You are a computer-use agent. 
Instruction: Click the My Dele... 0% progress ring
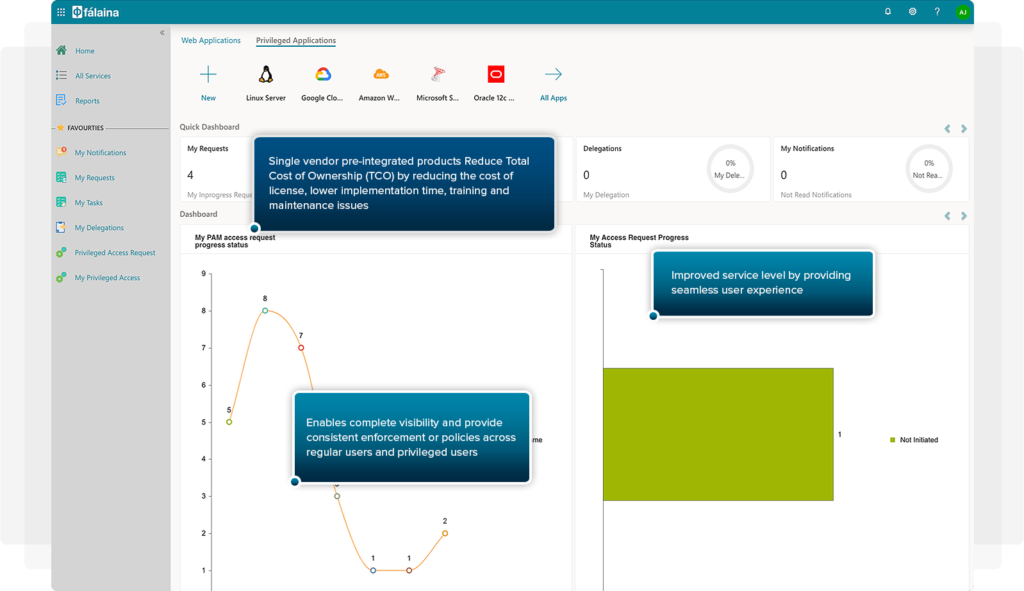click(730, 168)
